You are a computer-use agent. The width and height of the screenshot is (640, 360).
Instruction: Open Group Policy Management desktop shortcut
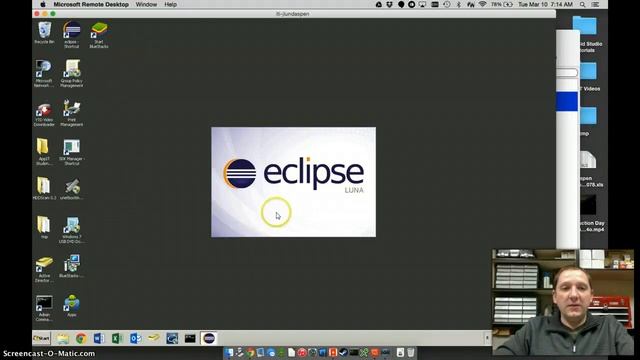pos(71,73)
